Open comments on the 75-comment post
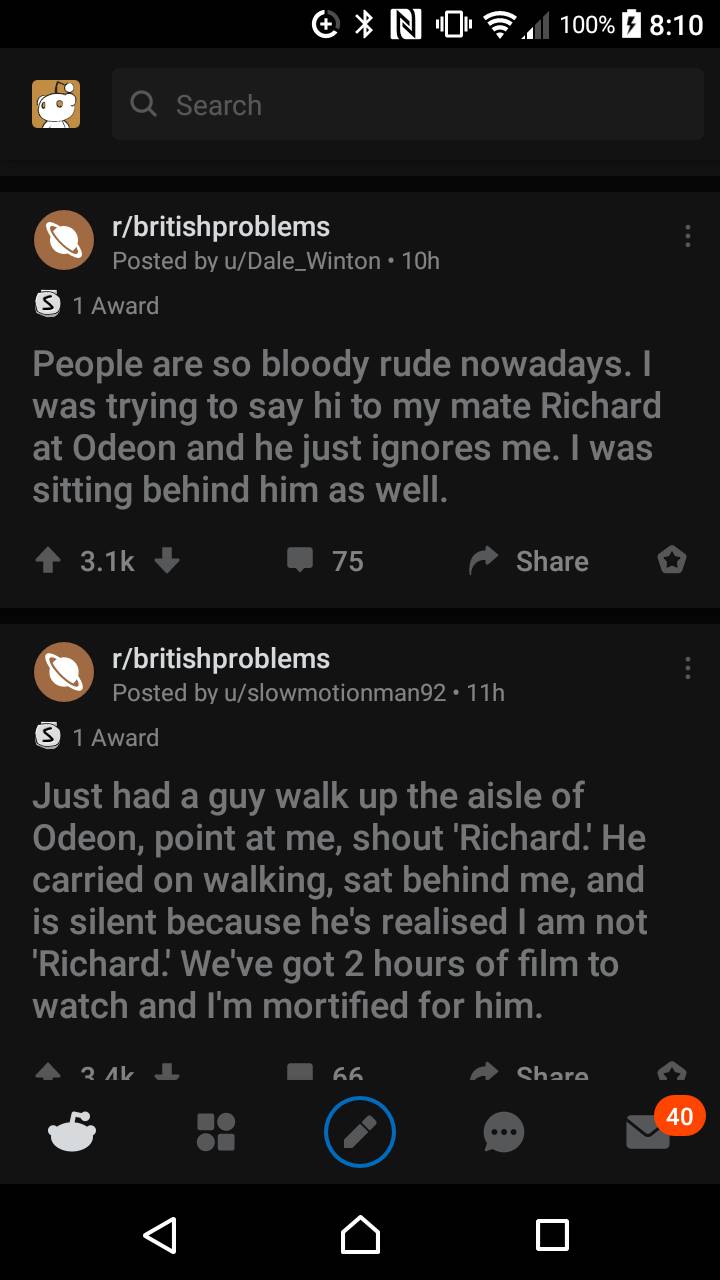Screen dimensions: 720x1280 point(325,561)
